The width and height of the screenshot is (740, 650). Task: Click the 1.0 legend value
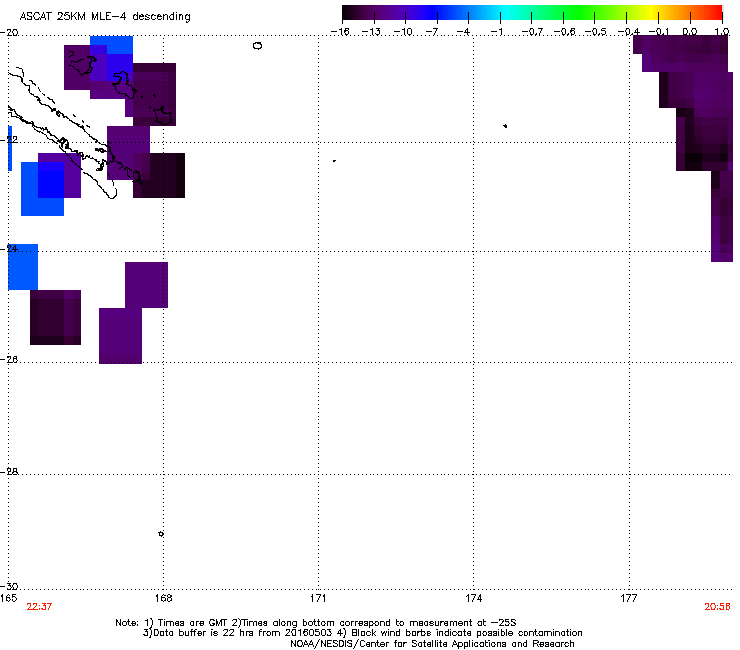(x=722, y=32)
